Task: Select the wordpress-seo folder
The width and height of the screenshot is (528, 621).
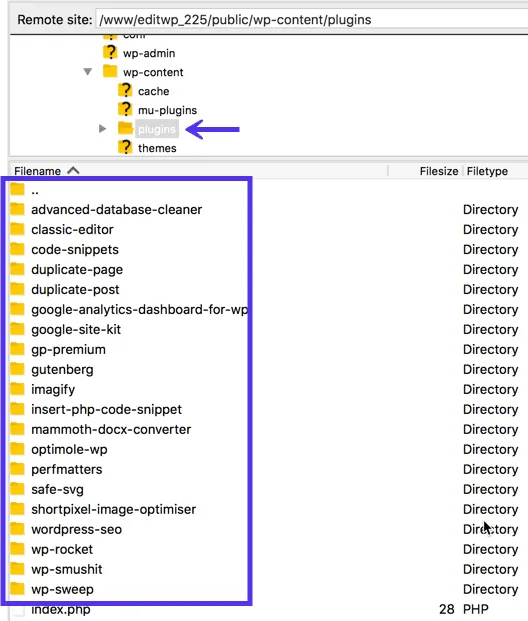Action: [76, 530]
